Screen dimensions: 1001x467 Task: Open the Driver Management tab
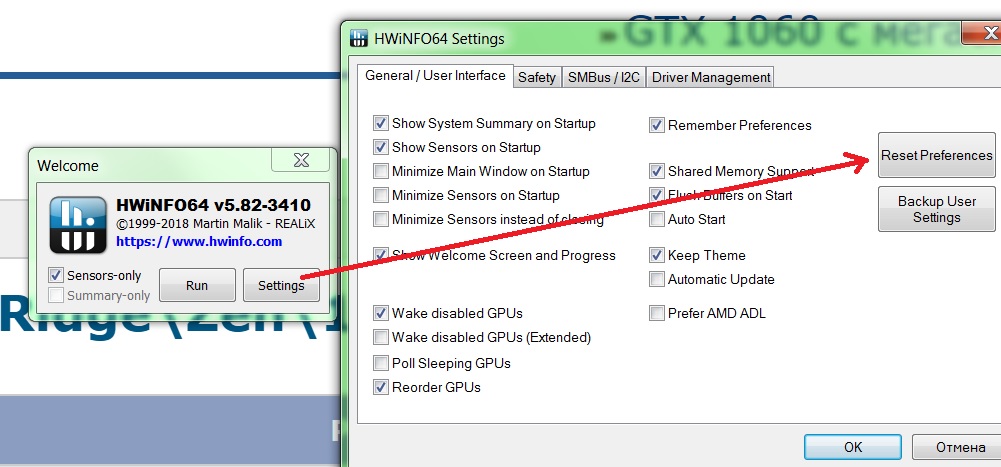pos(711,78)
